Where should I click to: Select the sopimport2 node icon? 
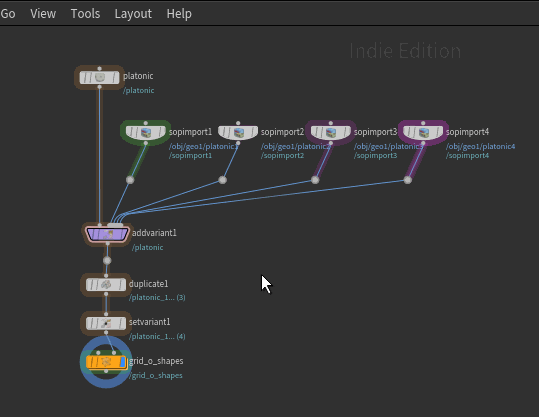tap(239, 132)
